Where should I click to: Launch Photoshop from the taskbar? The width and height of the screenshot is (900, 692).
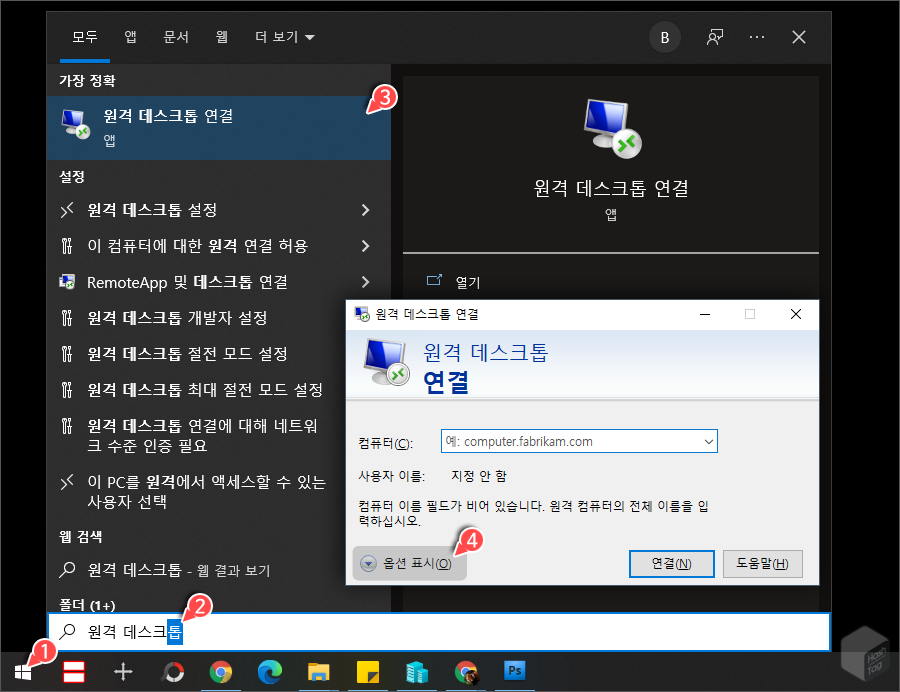pos(515,672)
